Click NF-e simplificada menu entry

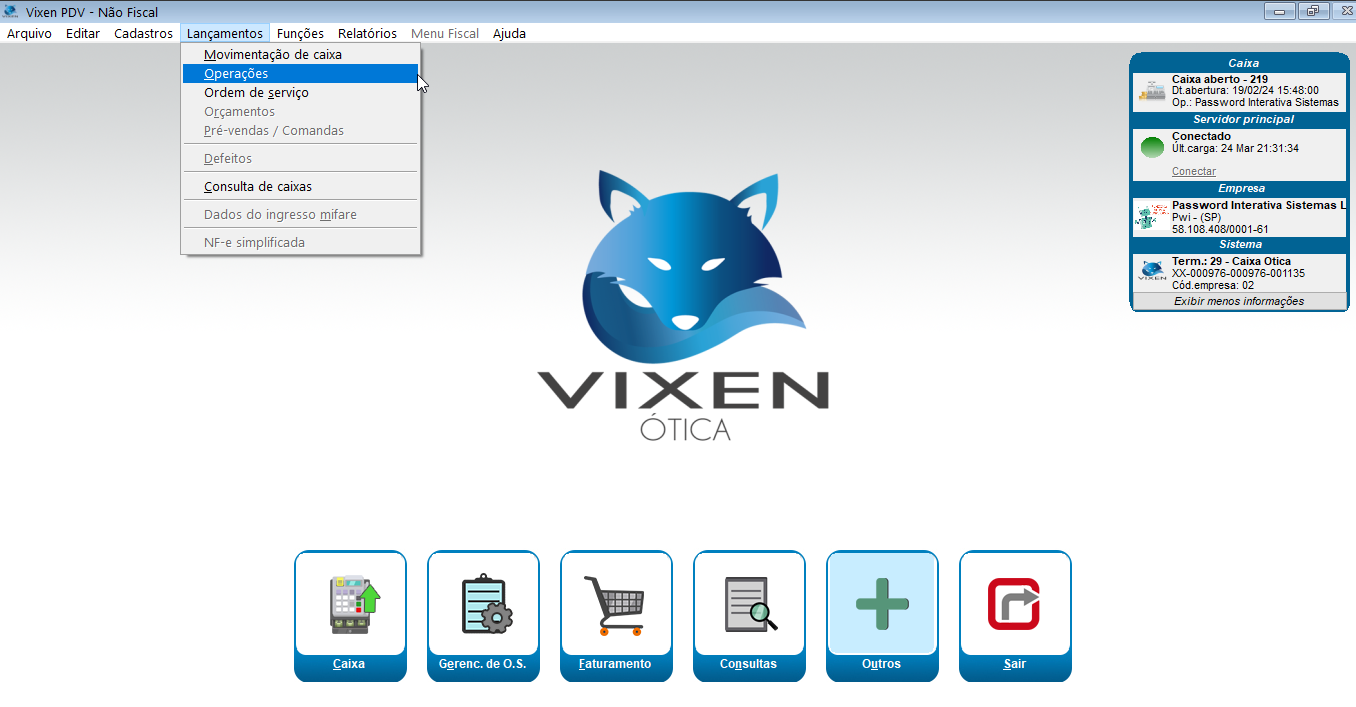point(300,243)
